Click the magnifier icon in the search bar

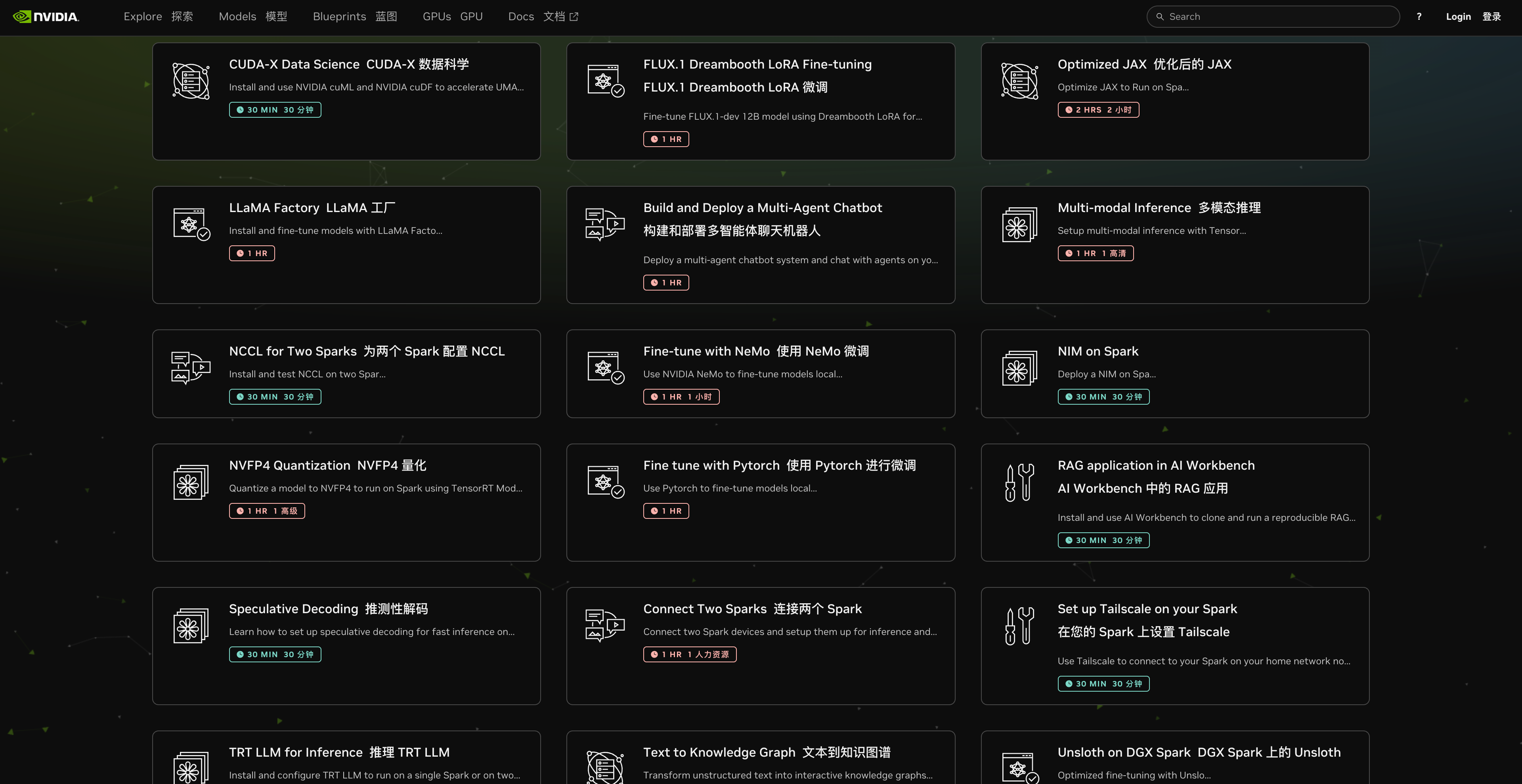pyautogui.click(x=1160, y=17)
